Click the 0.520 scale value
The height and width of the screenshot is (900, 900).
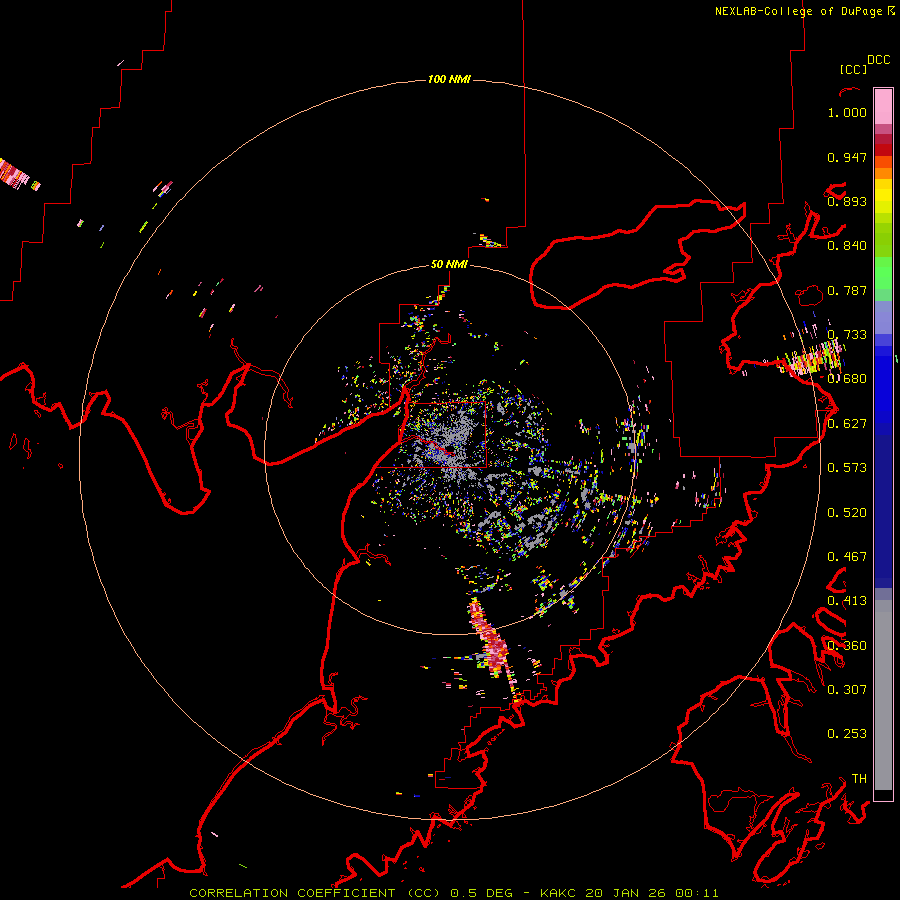click(847, 513)
